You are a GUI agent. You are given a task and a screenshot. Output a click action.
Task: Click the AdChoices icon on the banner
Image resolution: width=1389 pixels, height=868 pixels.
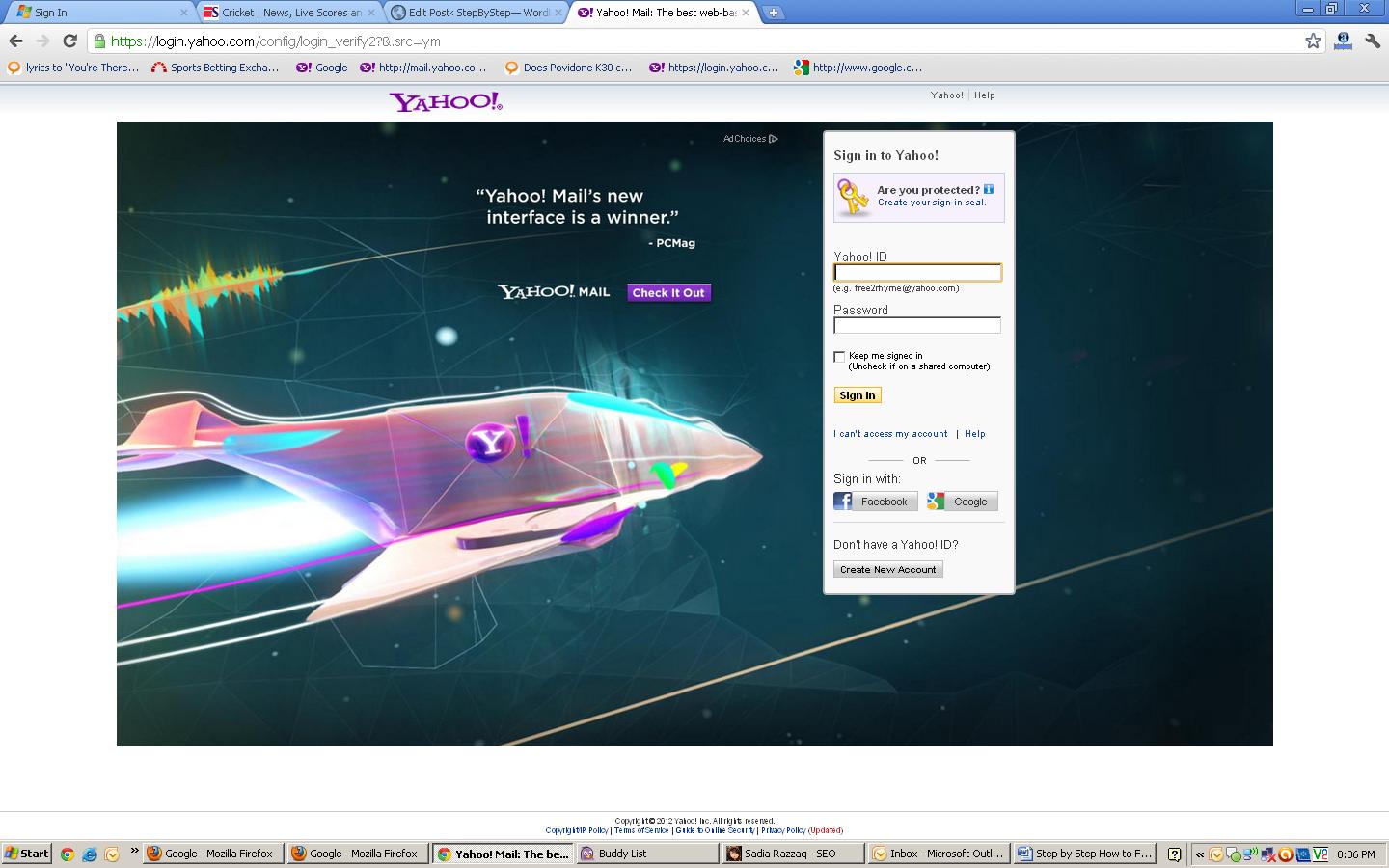(x=773, y=139)
